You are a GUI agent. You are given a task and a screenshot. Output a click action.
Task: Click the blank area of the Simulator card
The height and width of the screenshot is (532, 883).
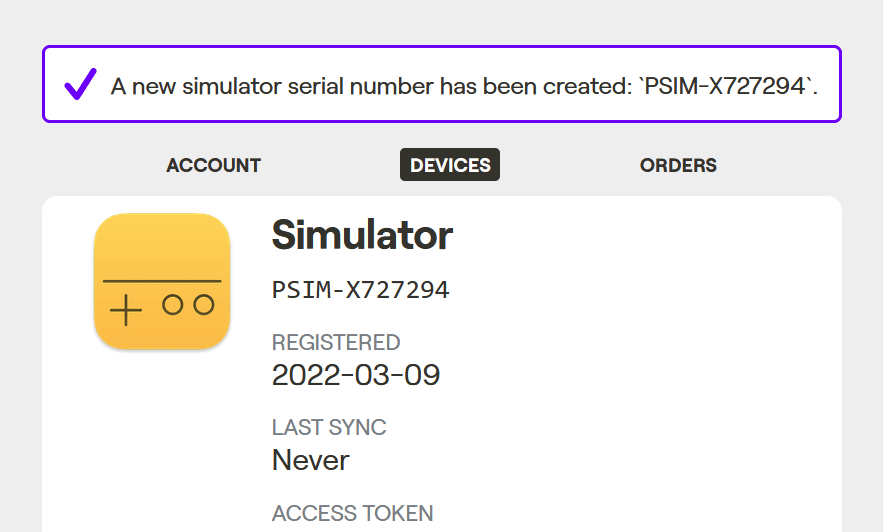tap(648, 366)
